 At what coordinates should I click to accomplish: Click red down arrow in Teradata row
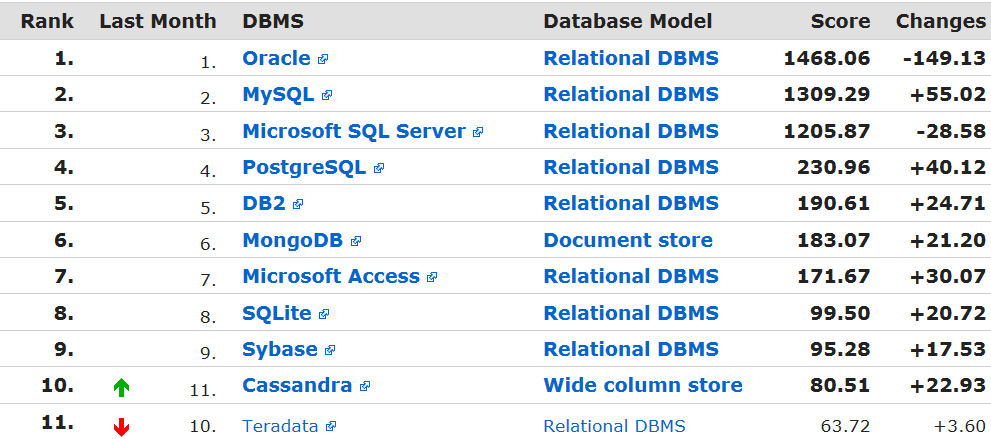[x=122, y=428]
